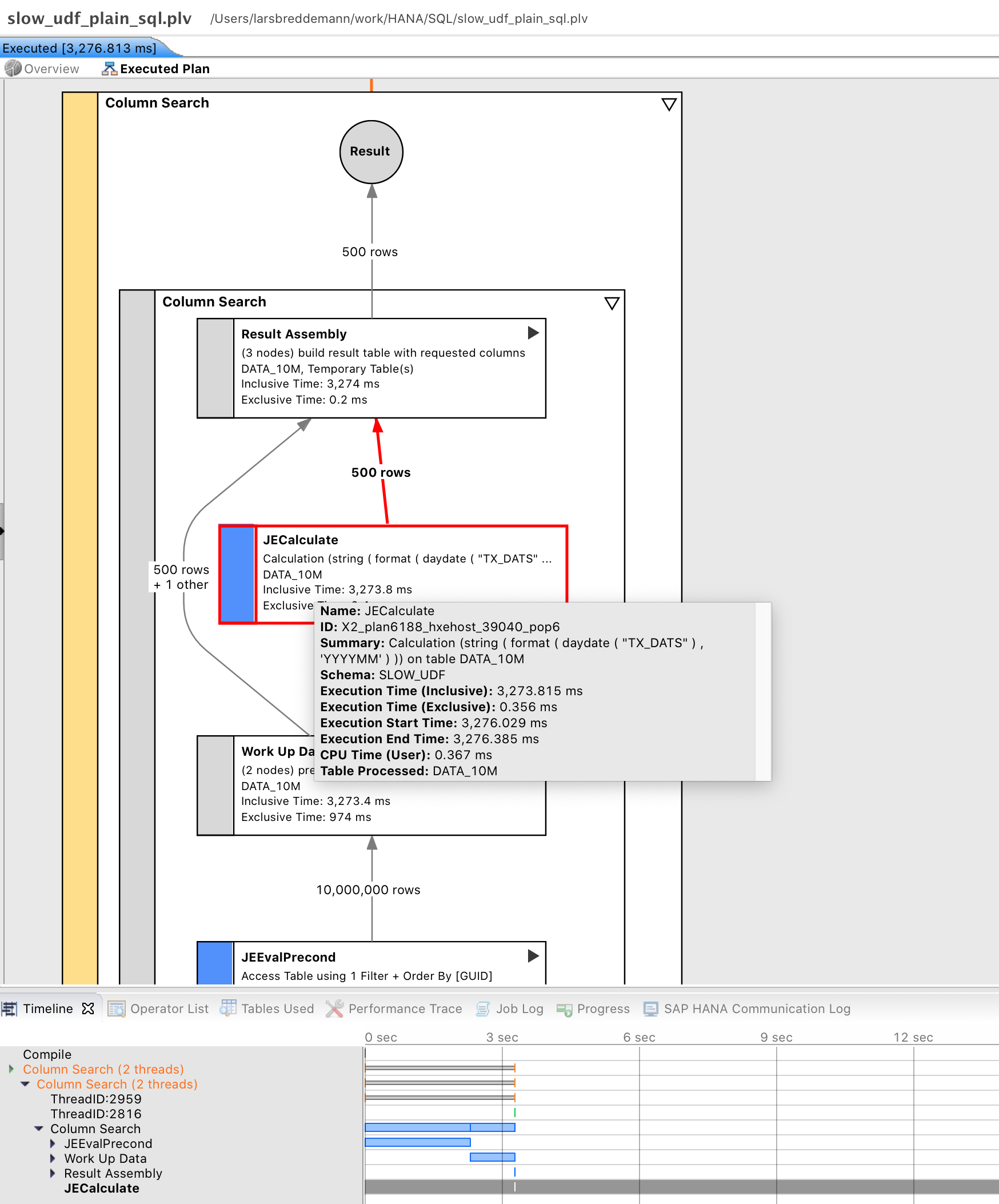The image size is (999, 1204).
Task: Expand the Result Assembly timeline row
Action: tap(53, 1173)
